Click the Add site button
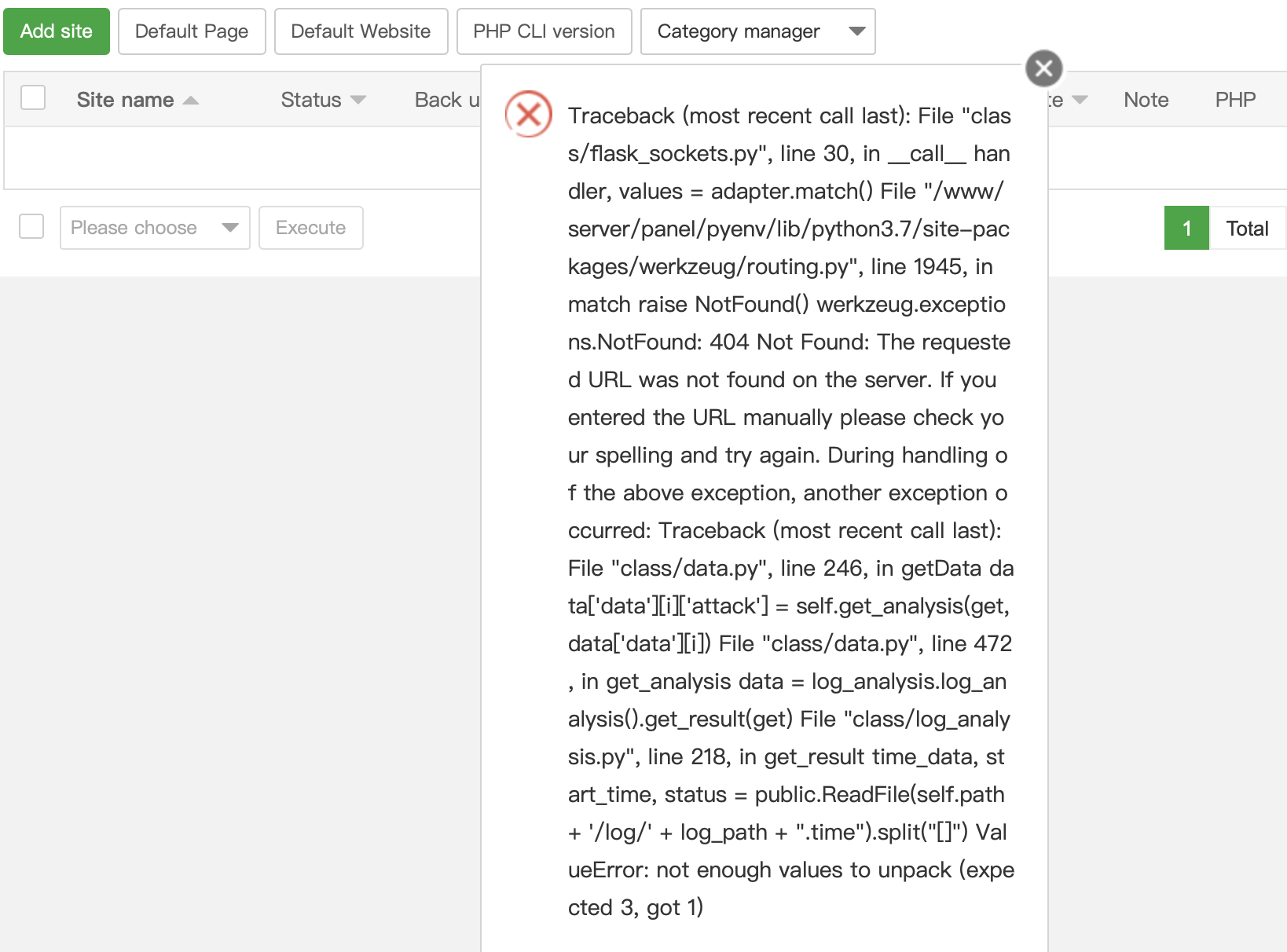Image resolution: width=1287 pixels, height=952 pixels. 57,31
